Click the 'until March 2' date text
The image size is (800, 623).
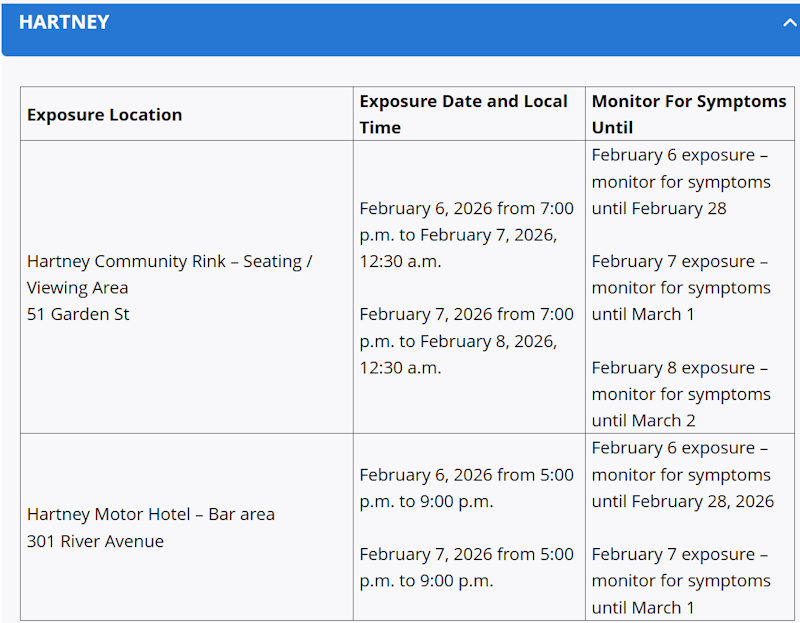click(x=643, y=420)
